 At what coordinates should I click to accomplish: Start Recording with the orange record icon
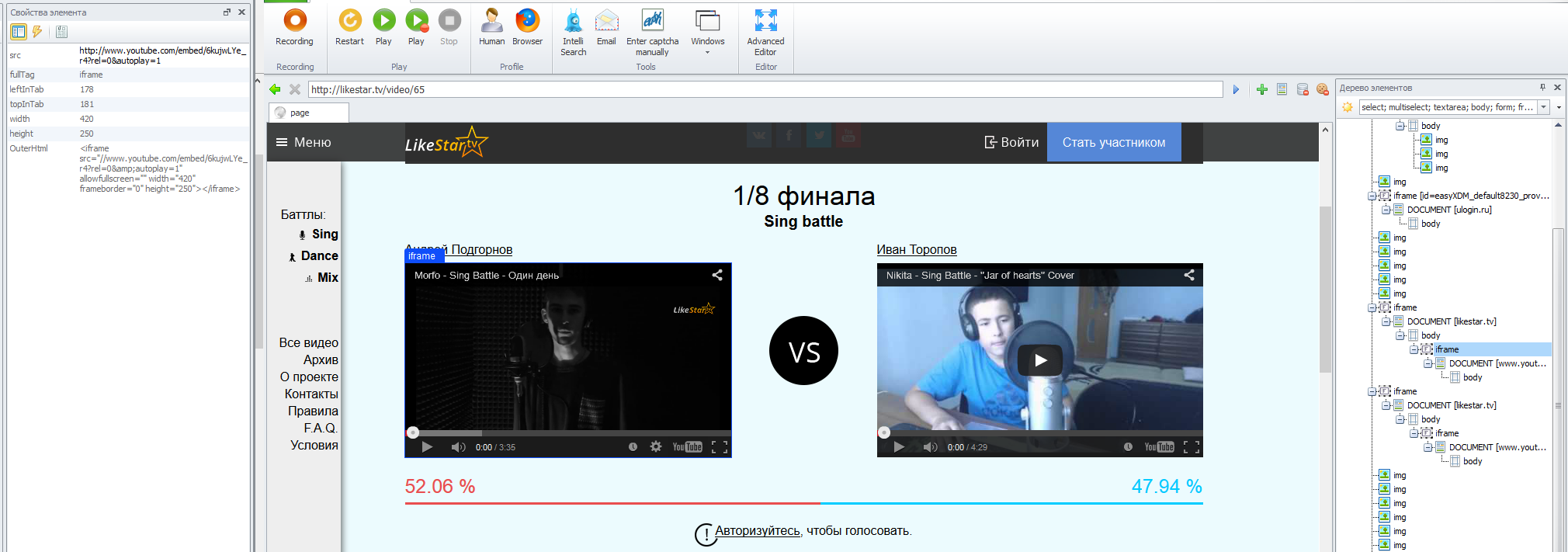295,20
